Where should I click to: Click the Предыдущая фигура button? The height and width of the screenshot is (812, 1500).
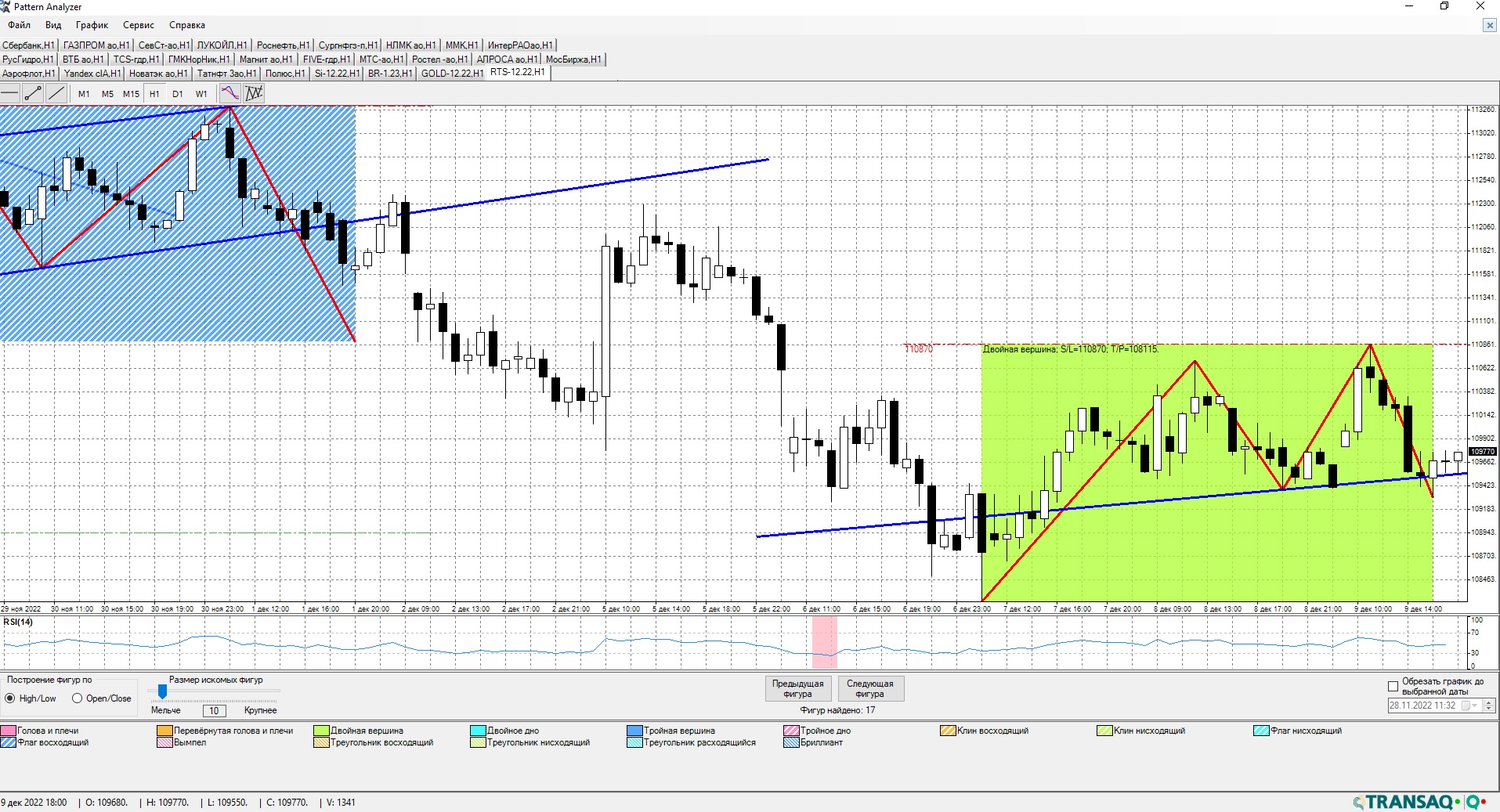tap(797, 689)
